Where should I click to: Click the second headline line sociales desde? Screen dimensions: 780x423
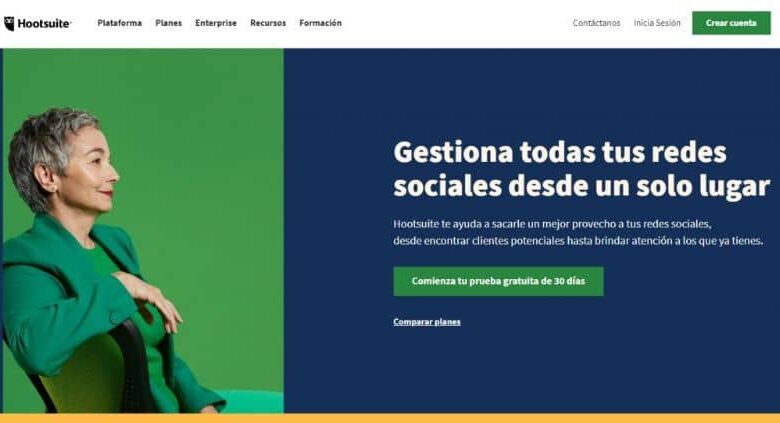582,186
